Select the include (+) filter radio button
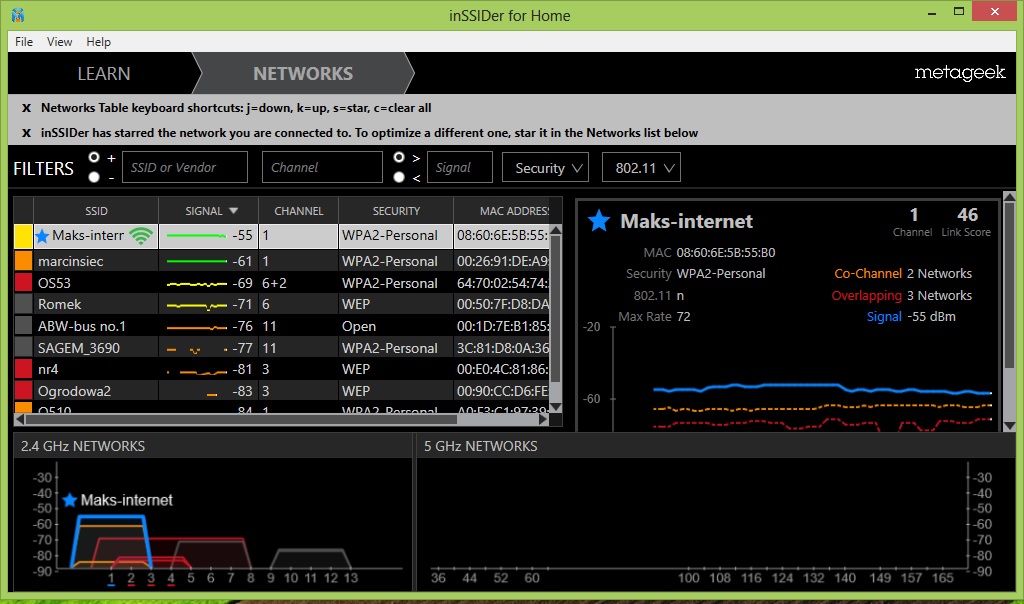The width and height of the screenshot is (1024, 604). tap(94, 157)
